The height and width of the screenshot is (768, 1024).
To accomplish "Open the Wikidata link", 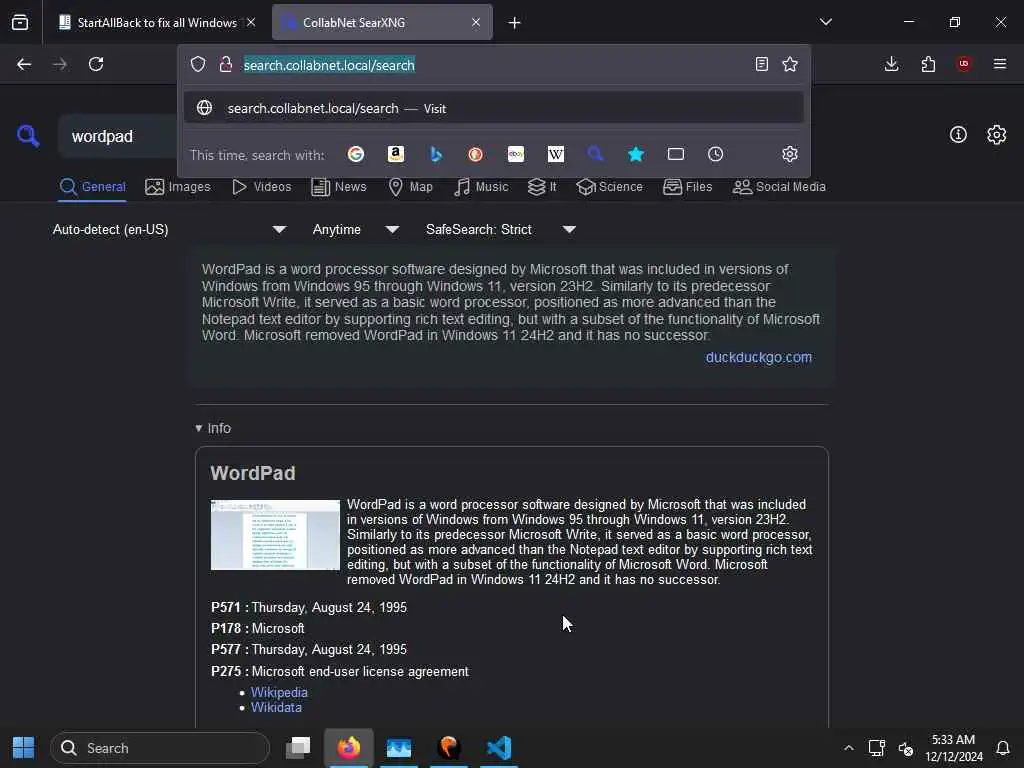I will point(276,707).
